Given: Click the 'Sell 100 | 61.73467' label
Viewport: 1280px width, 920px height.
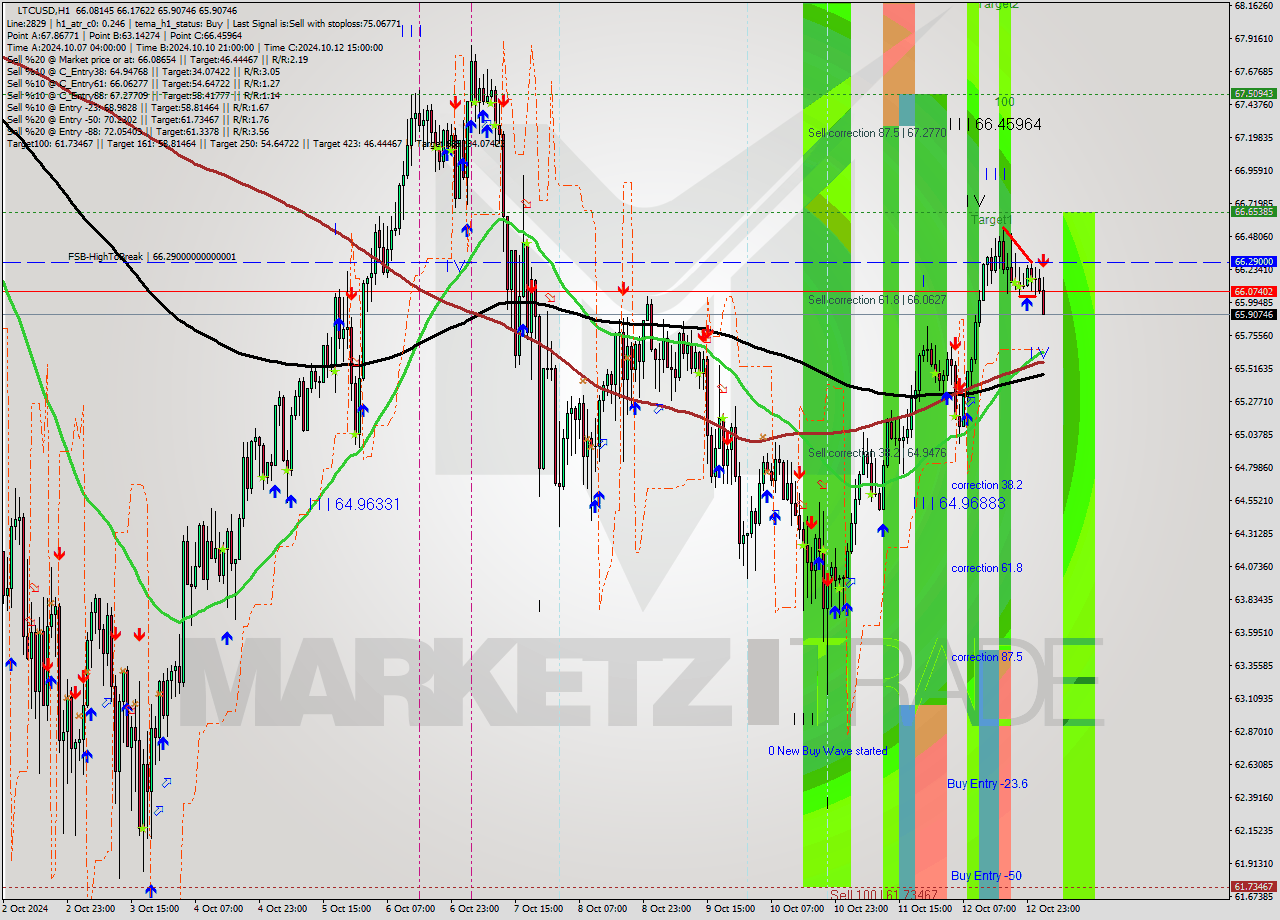Looking at the screenshot, I should (x=884, y=894).
